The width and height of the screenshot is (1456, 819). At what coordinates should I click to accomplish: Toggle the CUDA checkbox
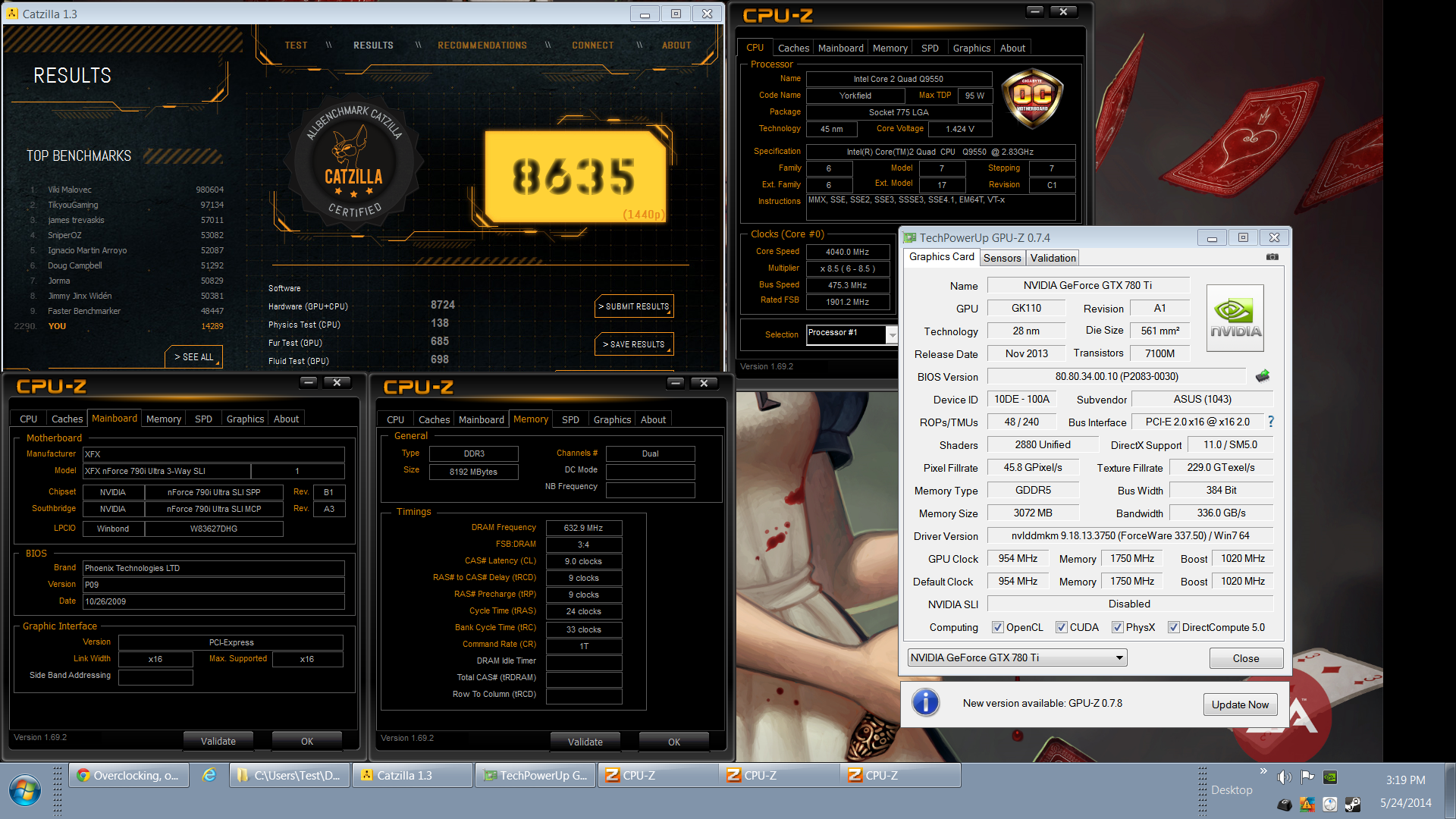point(1062,627)
